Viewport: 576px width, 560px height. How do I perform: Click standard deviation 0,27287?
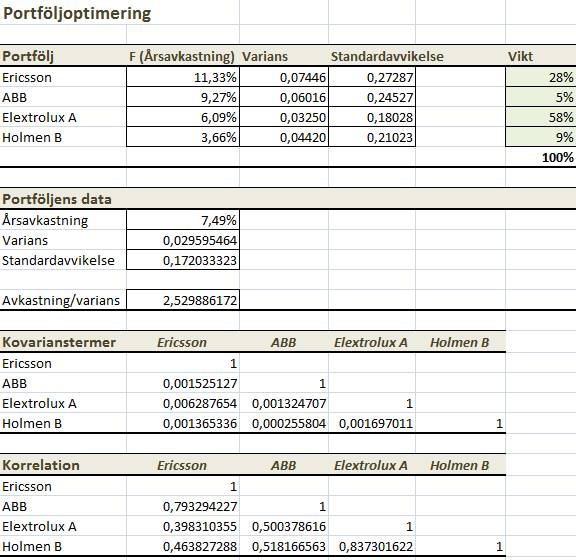tap(372, 77)
